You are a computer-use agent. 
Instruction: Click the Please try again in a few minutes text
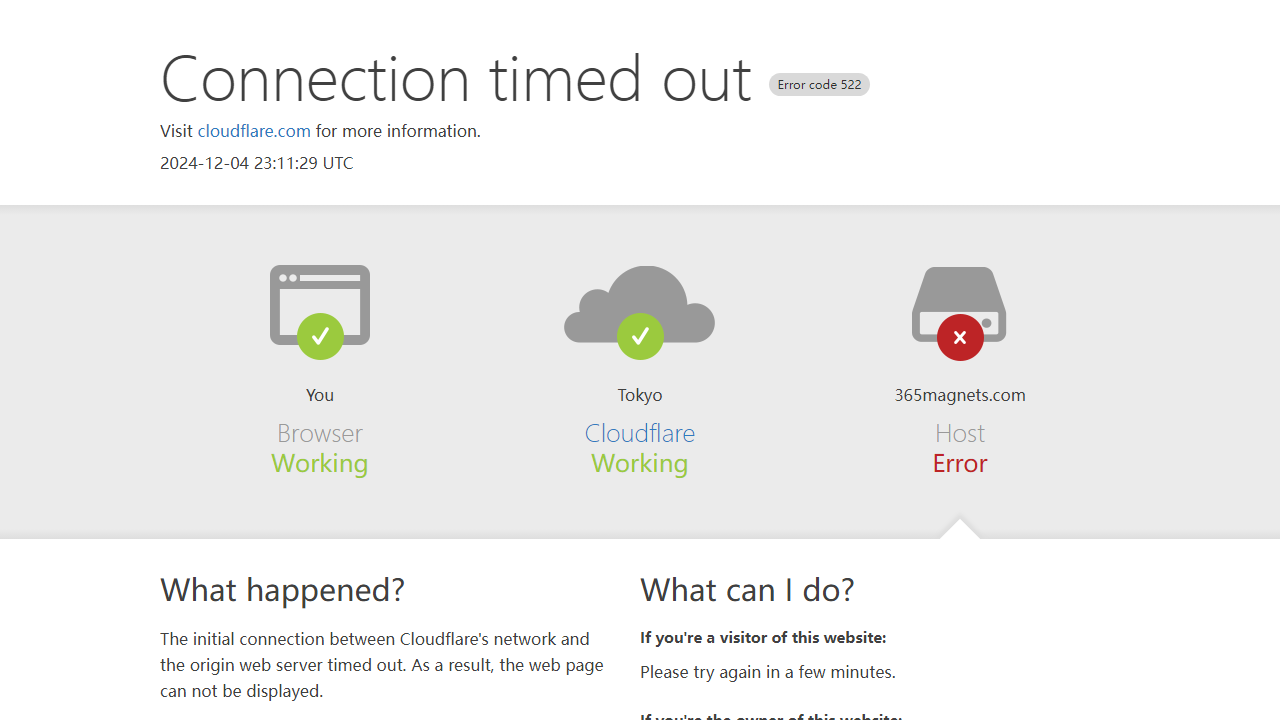pos(768,672)
